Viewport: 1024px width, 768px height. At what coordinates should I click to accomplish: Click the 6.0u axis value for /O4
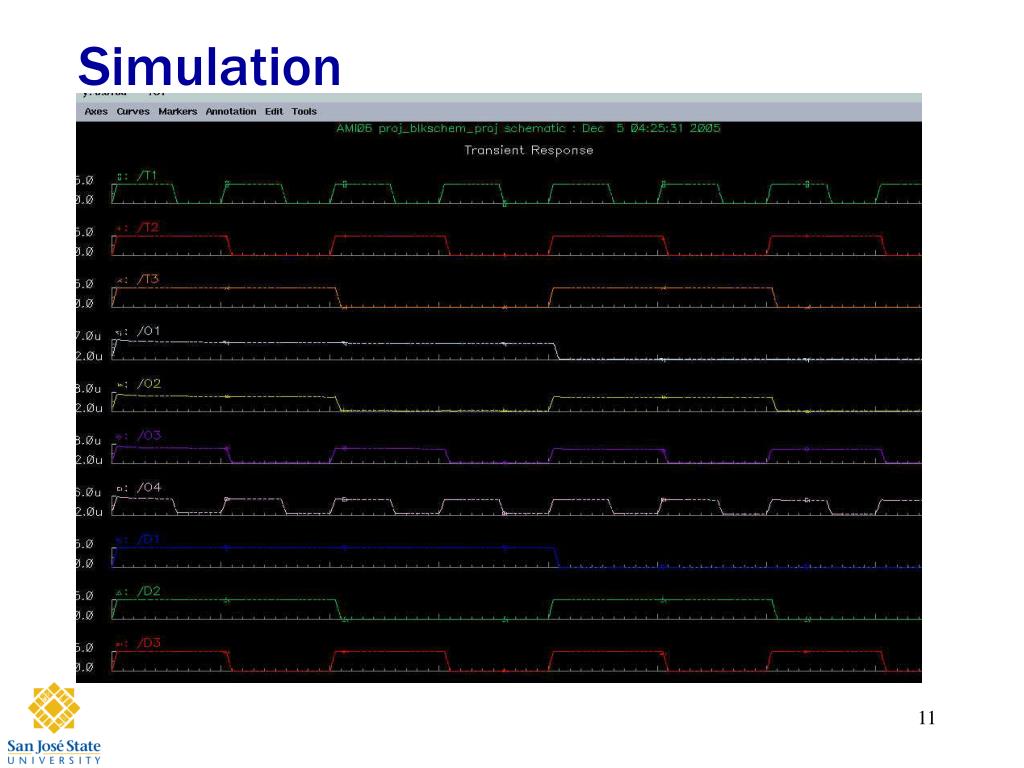(89, 492)
